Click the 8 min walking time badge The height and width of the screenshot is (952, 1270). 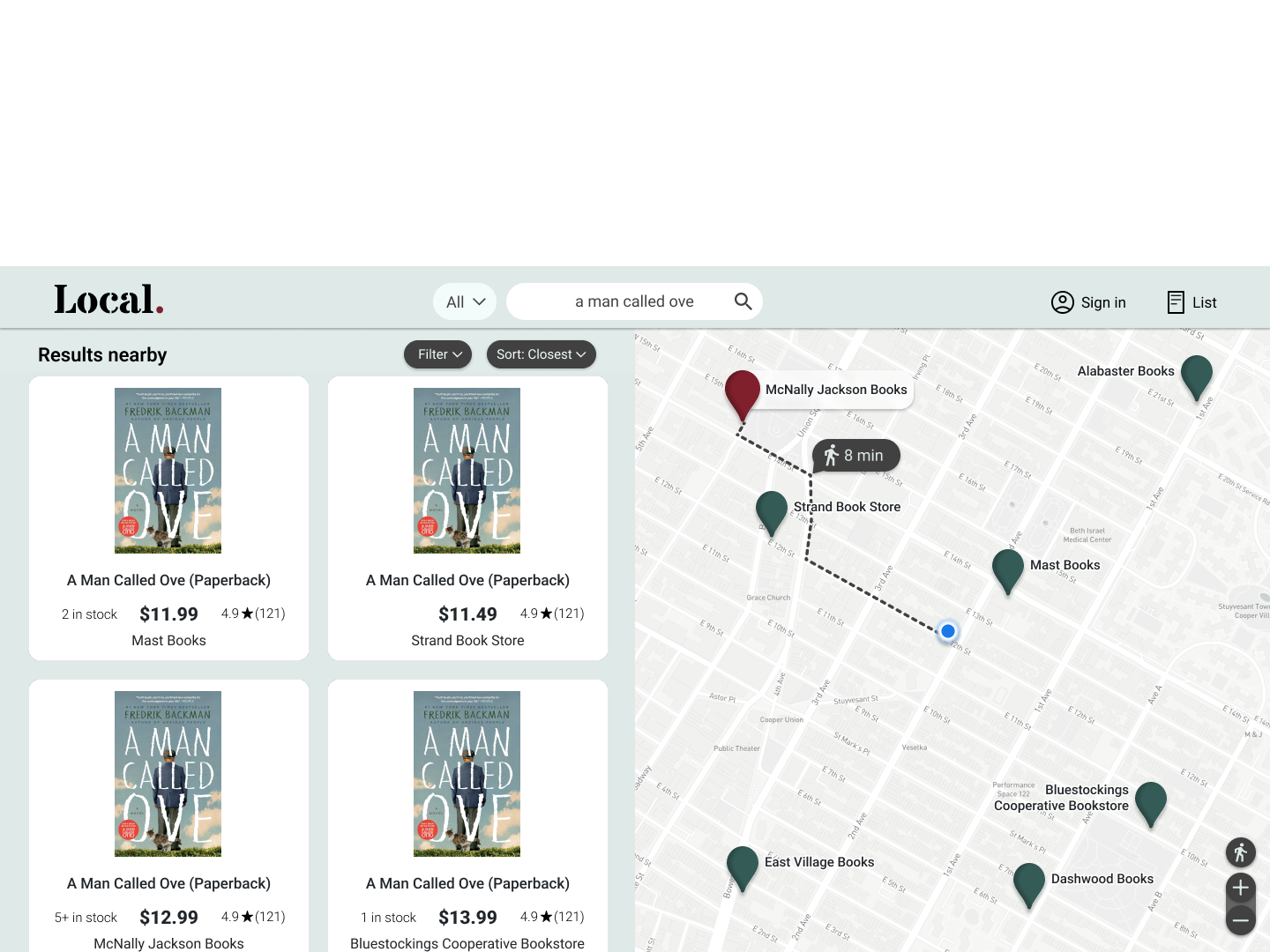[855, 455]
